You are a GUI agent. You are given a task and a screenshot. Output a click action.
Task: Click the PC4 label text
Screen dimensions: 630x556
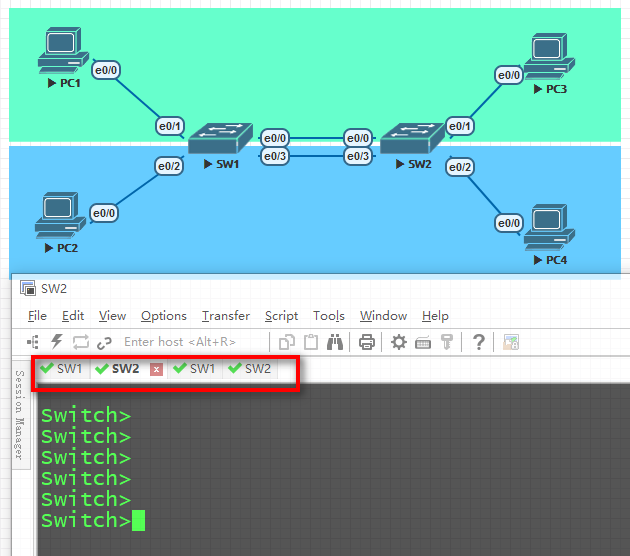pos(556,260)
